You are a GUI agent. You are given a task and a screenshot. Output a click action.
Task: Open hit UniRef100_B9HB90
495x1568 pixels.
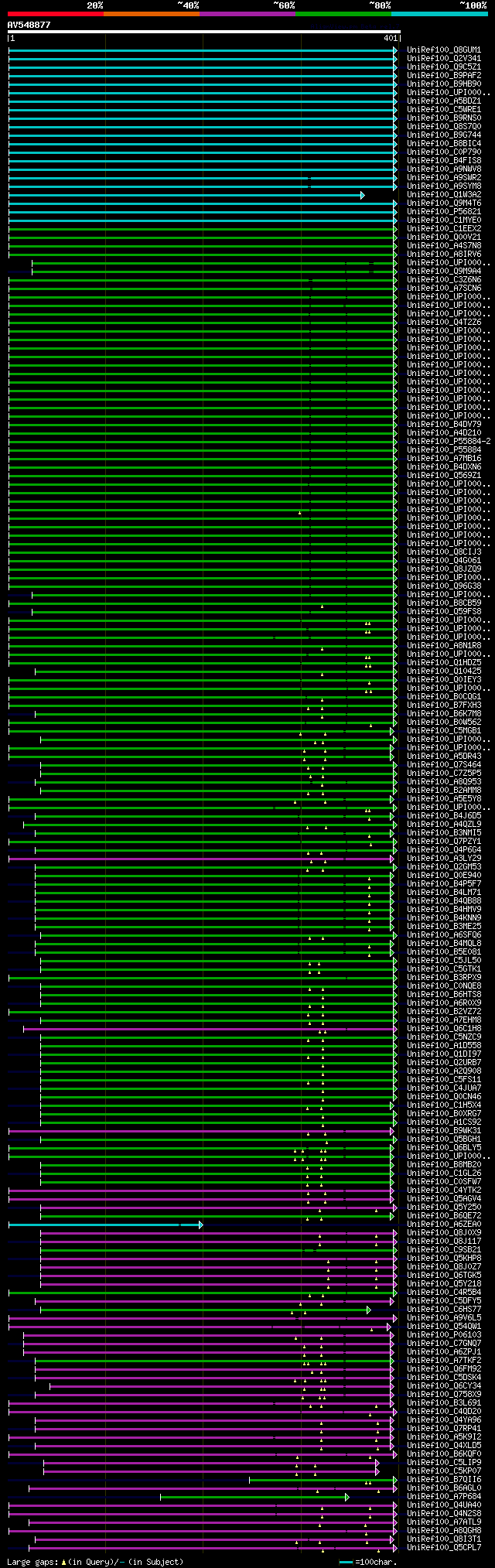(444, 84)
